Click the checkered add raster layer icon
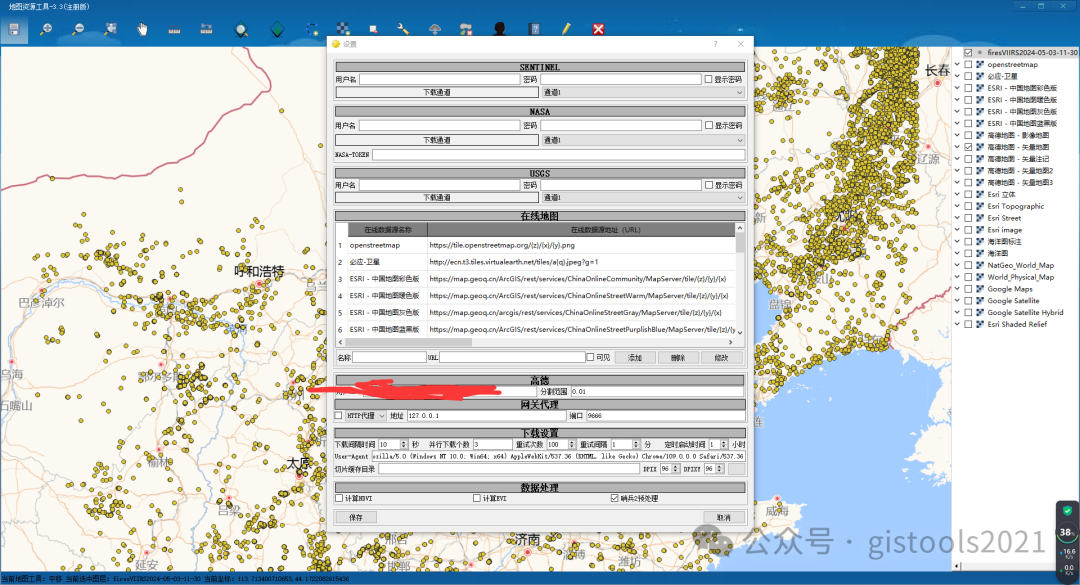This screenshot has width=1080, height=585. click(342, 30)
